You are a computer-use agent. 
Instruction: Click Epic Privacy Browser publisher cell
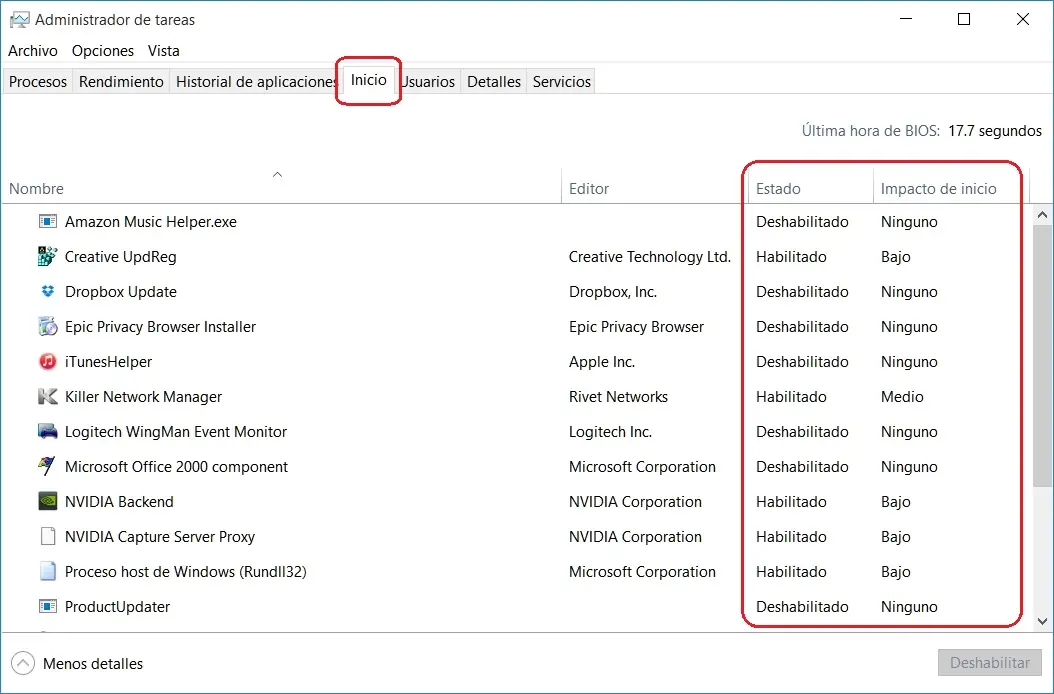[x=636, y=327]
